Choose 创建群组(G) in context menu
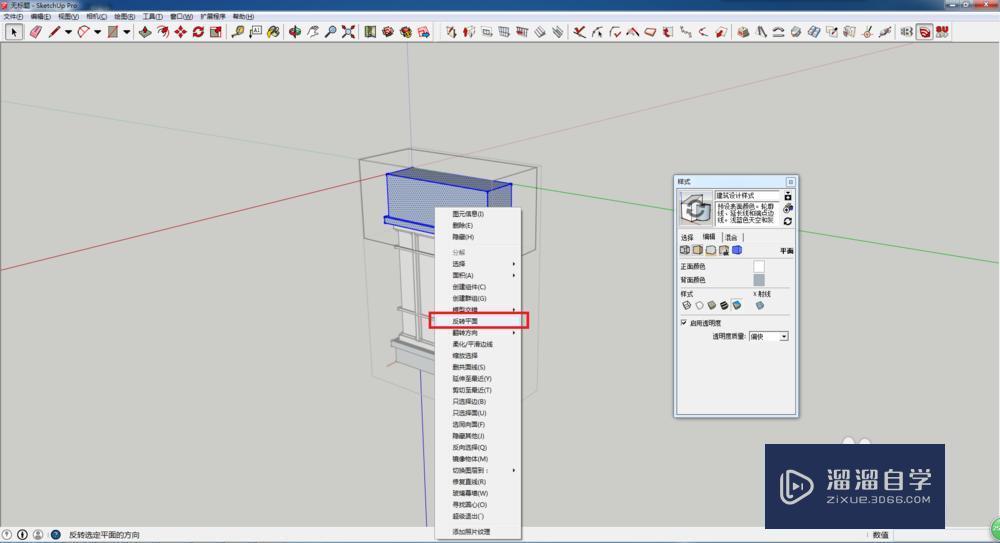The height and width of the screenshot is (543, 1000). (x=478, y=298)
